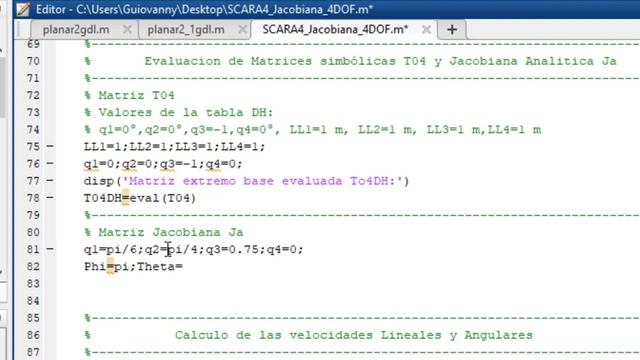The height and width of the screenshot is (360, 640).
Task: Click the file path in Editor title bar
Action: (224, 9)
